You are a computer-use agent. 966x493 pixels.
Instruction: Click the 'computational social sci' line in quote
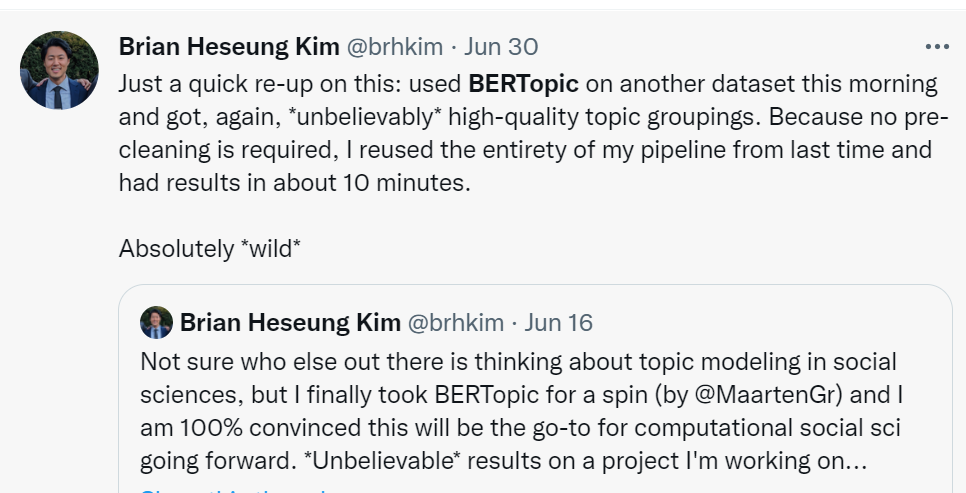click(520, 428)
